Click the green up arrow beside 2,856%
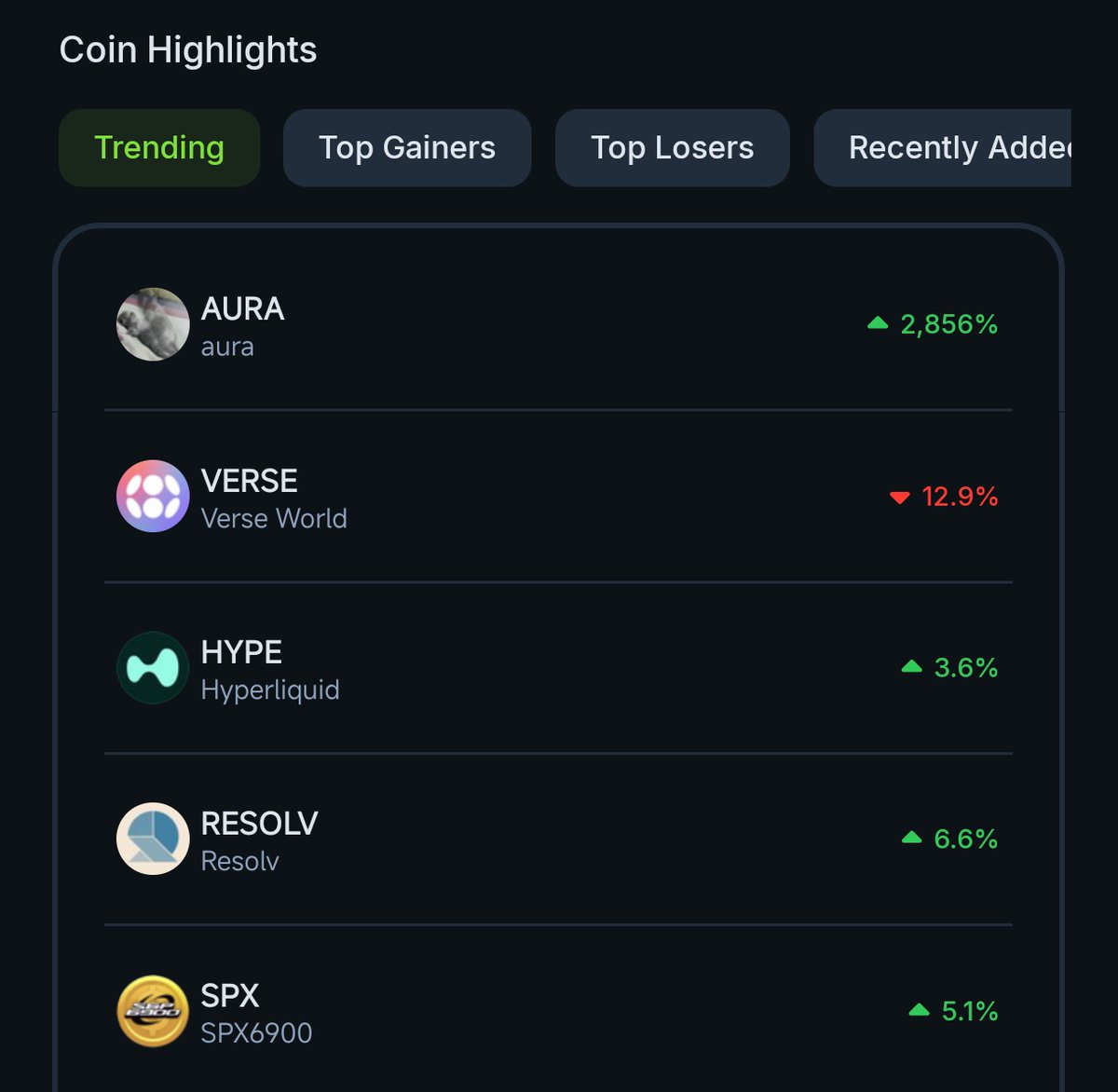The height and width of the screenshot is (1092, 1118). (878, 323)
